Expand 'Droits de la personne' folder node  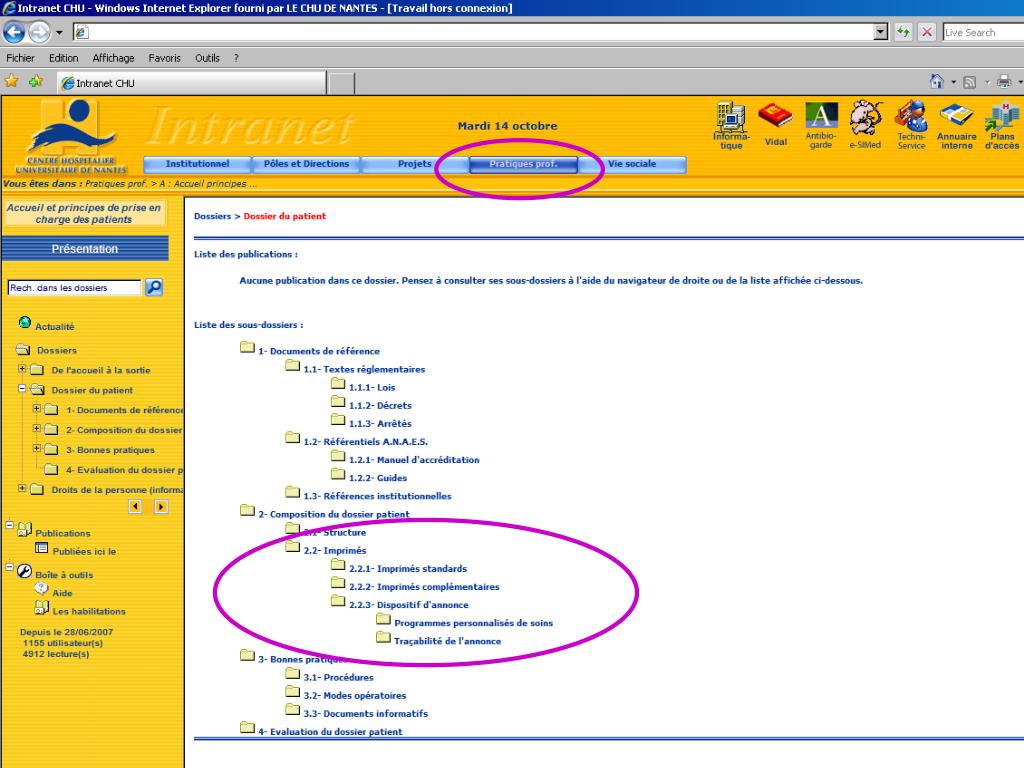(x=22, y=488)
